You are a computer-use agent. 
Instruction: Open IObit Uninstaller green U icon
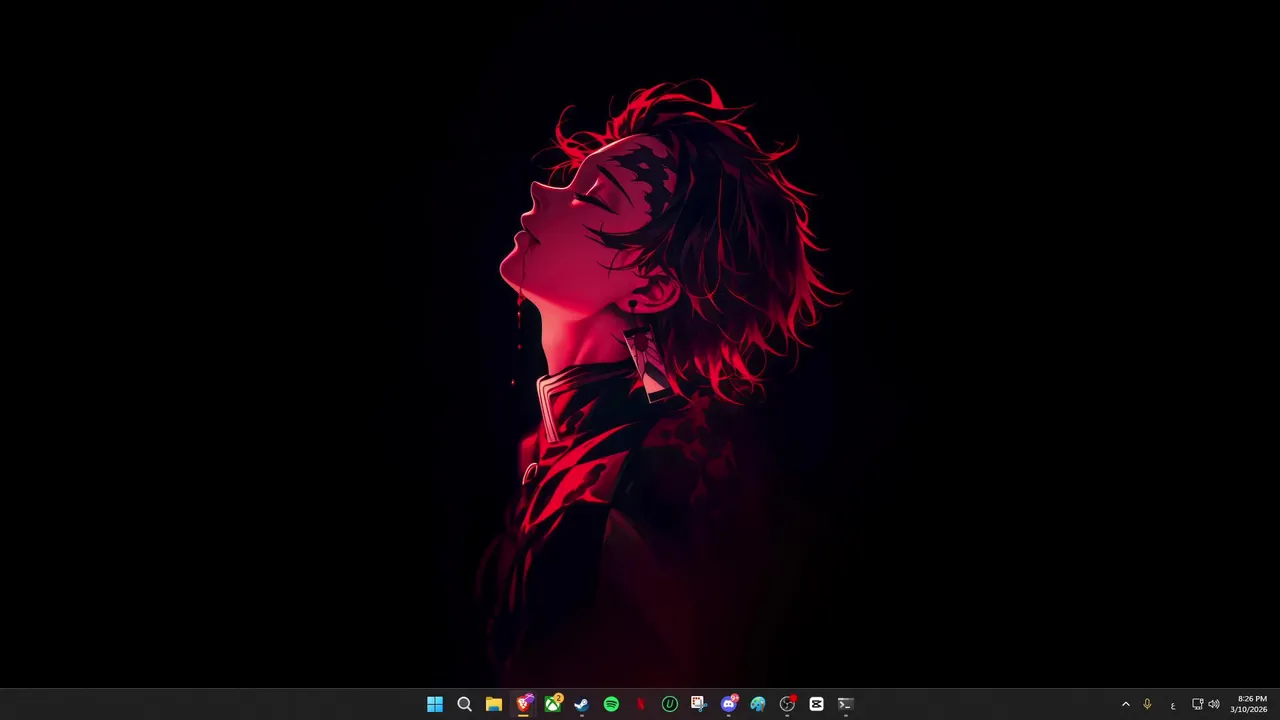tap(669, 704)
